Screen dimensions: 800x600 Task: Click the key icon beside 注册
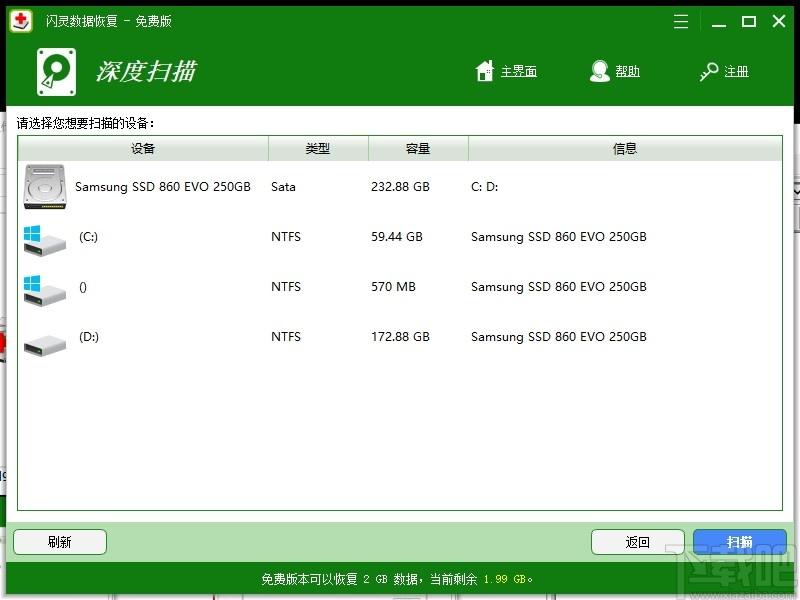pos(709,71)
